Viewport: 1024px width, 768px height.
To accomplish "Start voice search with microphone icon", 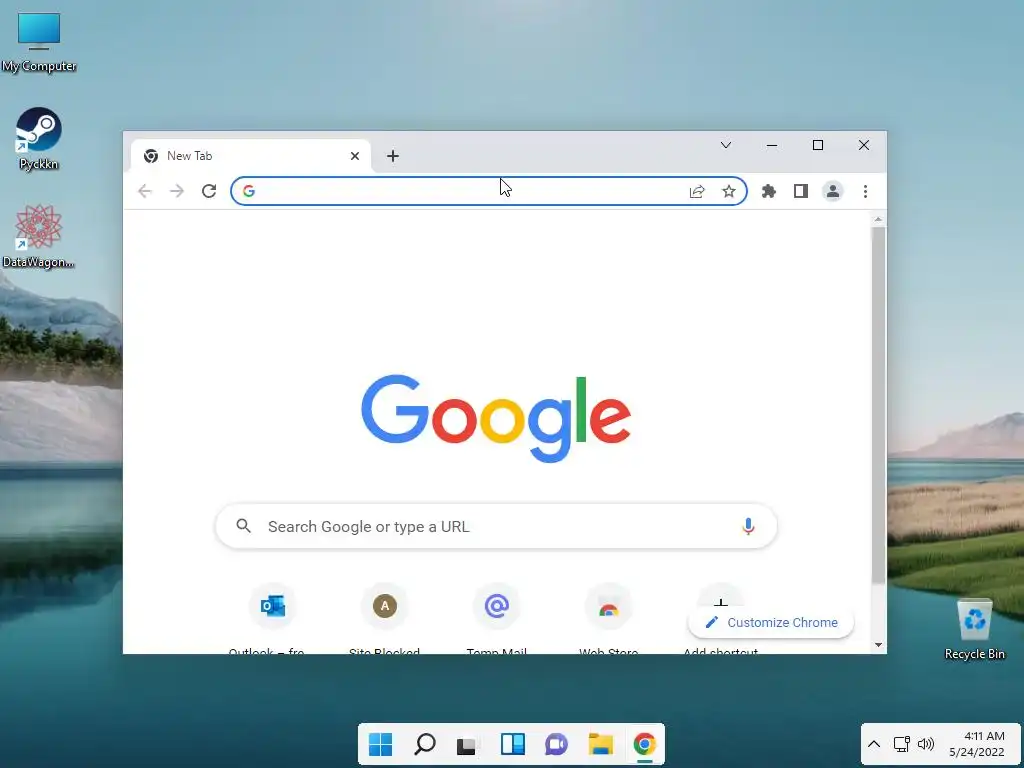I will 748,526.
